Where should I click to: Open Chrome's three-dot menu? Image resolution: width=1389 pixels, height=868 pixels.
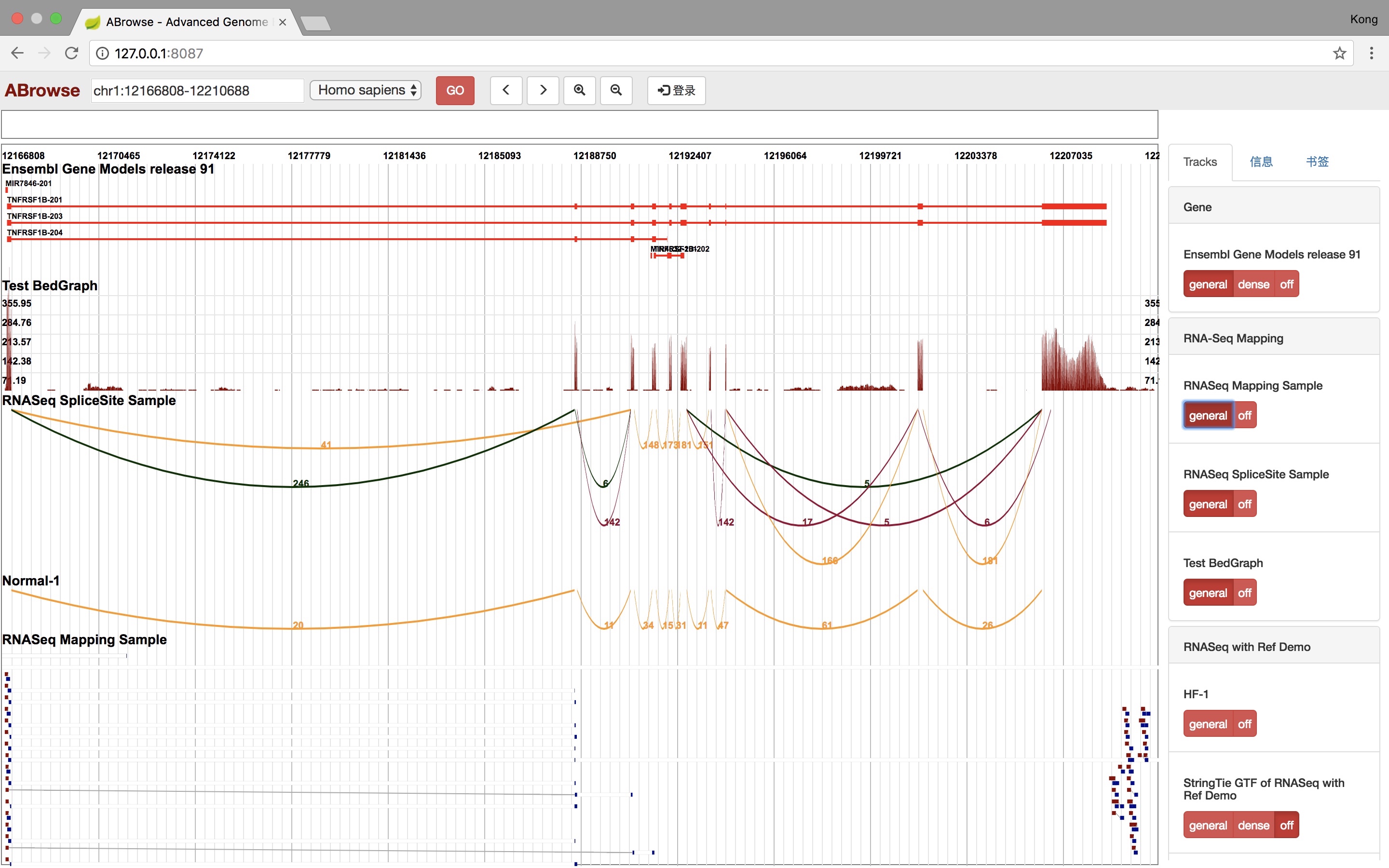[1371, 54]
